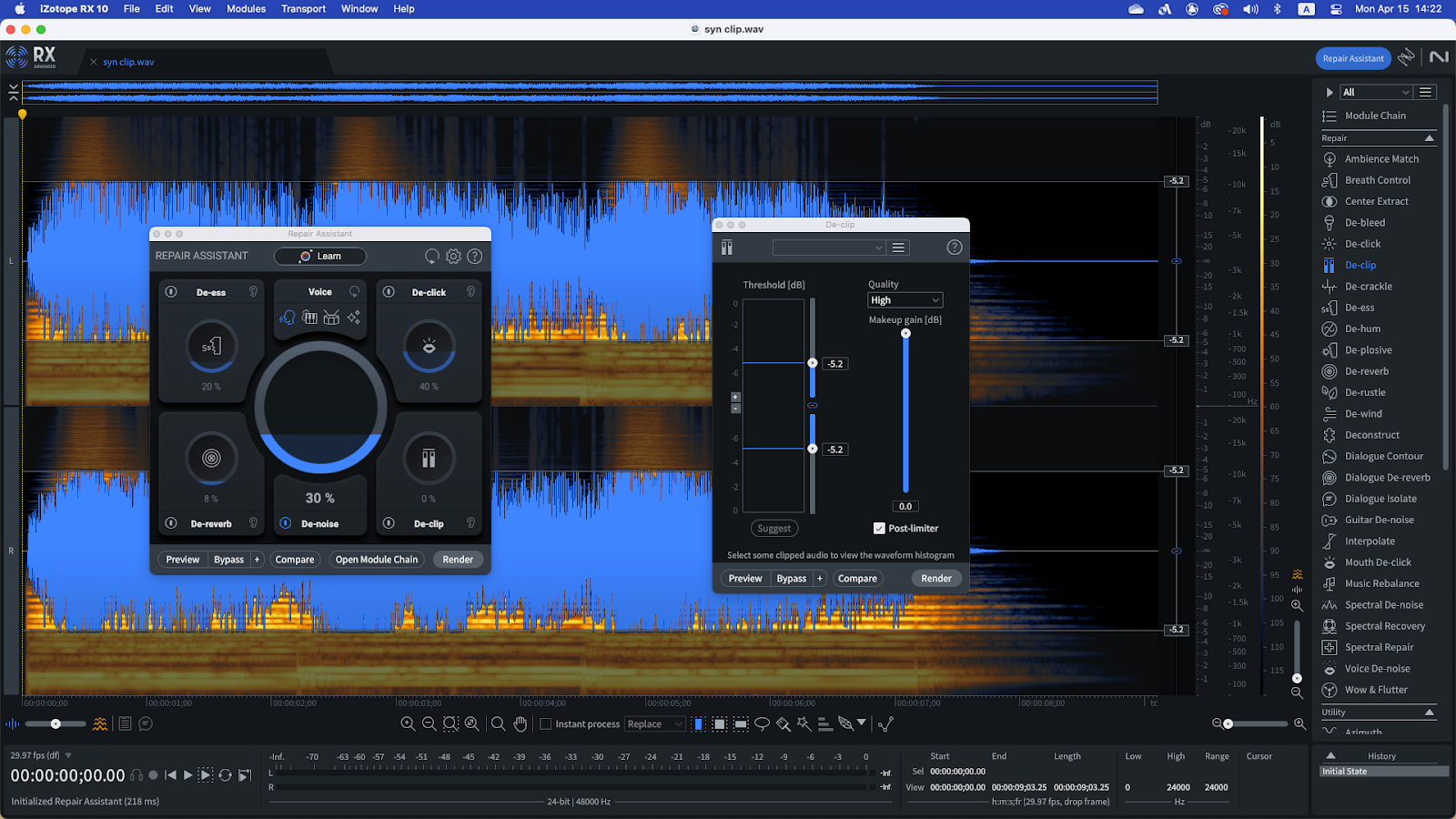Toggle De-clip power button in Repair Assistant

tap(389, 523)
